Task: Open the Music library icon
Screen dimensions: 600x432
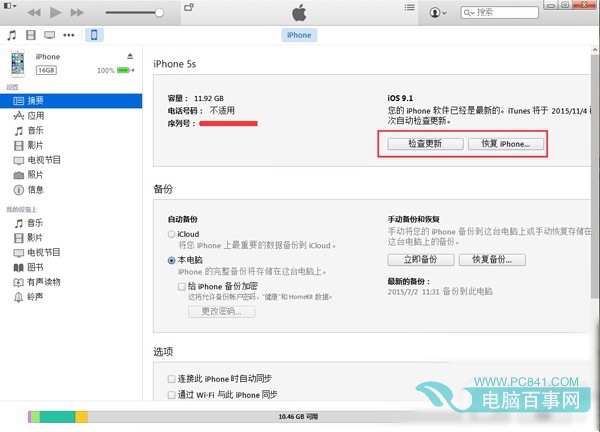Action: (x=12, y=35)
